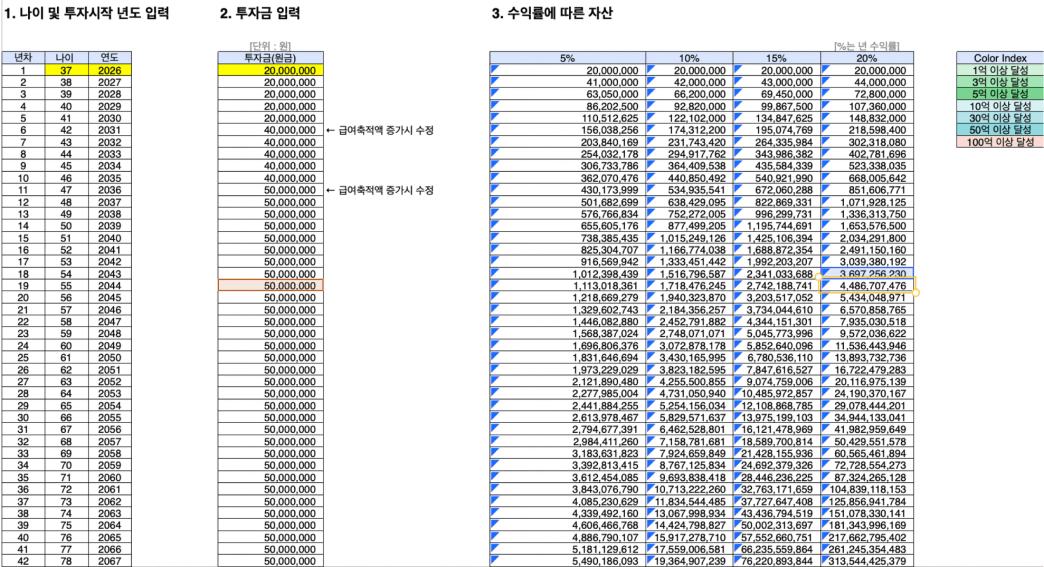Image resolution: width=1044 pixels, height=567 pixels.
Task: Select the '50억 이상 달성' legend swatch
Action: tap(999, 130)
